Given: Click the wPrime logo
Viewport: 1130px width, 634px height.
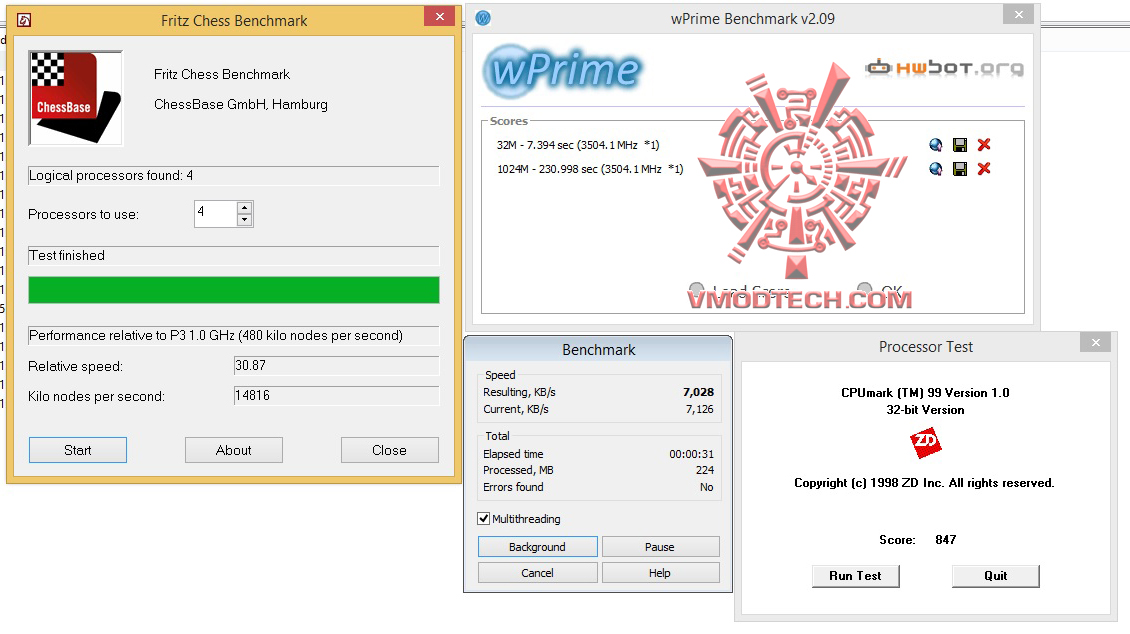Looking at the screenshot, I should (x=563, y=70).
